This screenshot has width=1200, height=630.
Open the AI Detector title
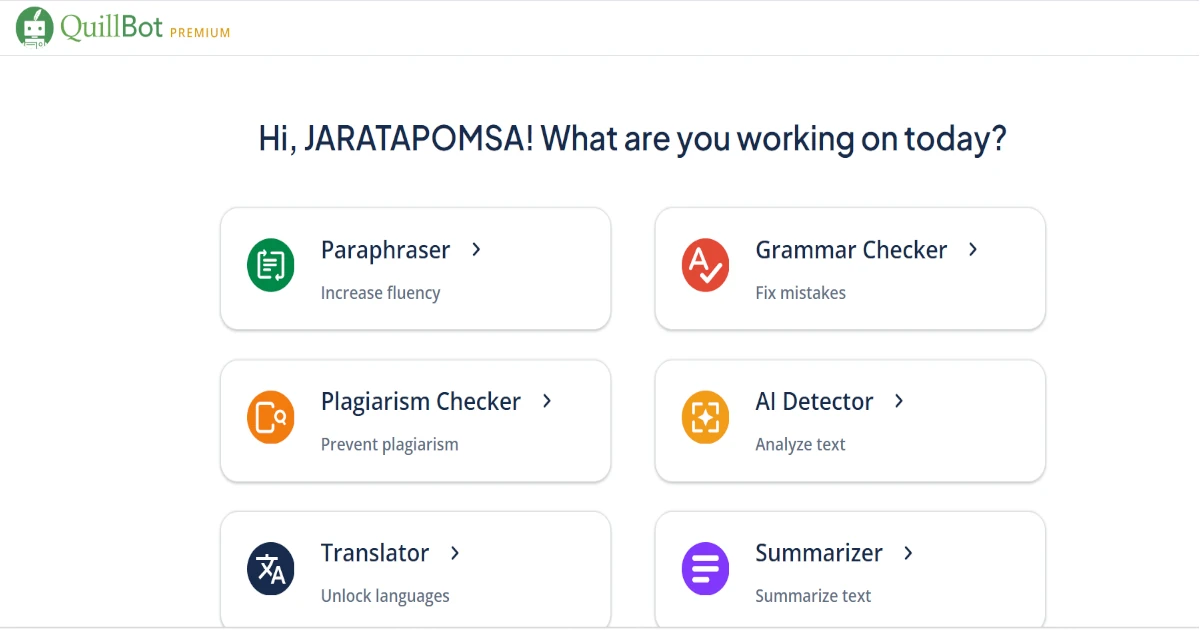tap(814, 402)
